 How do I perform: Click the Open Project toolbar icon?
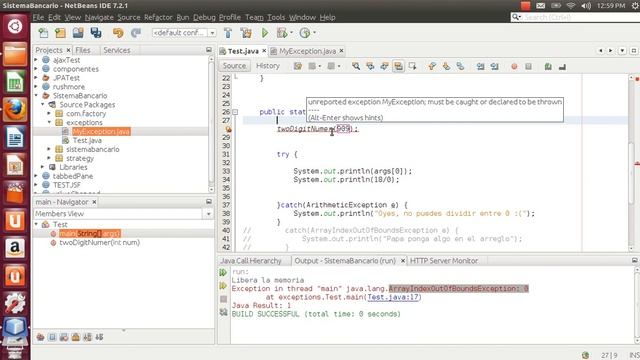tap(78, 33)
